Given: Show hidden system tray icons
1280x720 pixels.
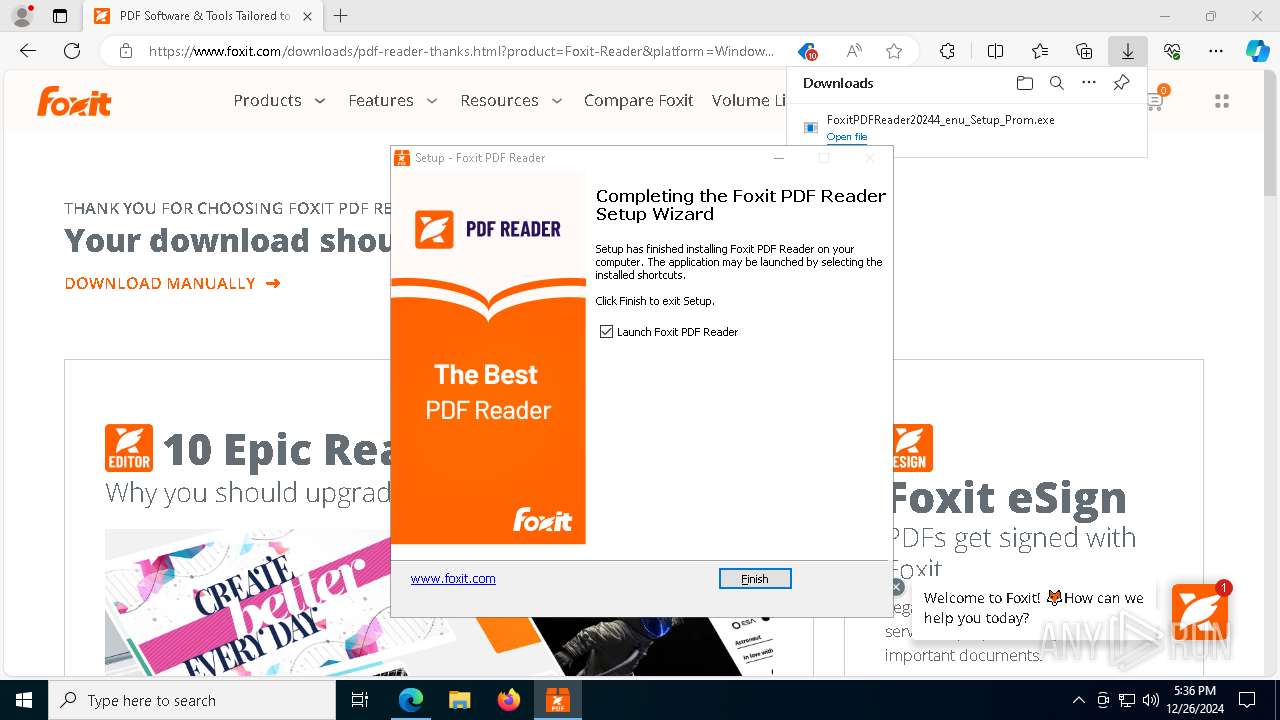Looking at the screenshot, I should [1078, 700].
